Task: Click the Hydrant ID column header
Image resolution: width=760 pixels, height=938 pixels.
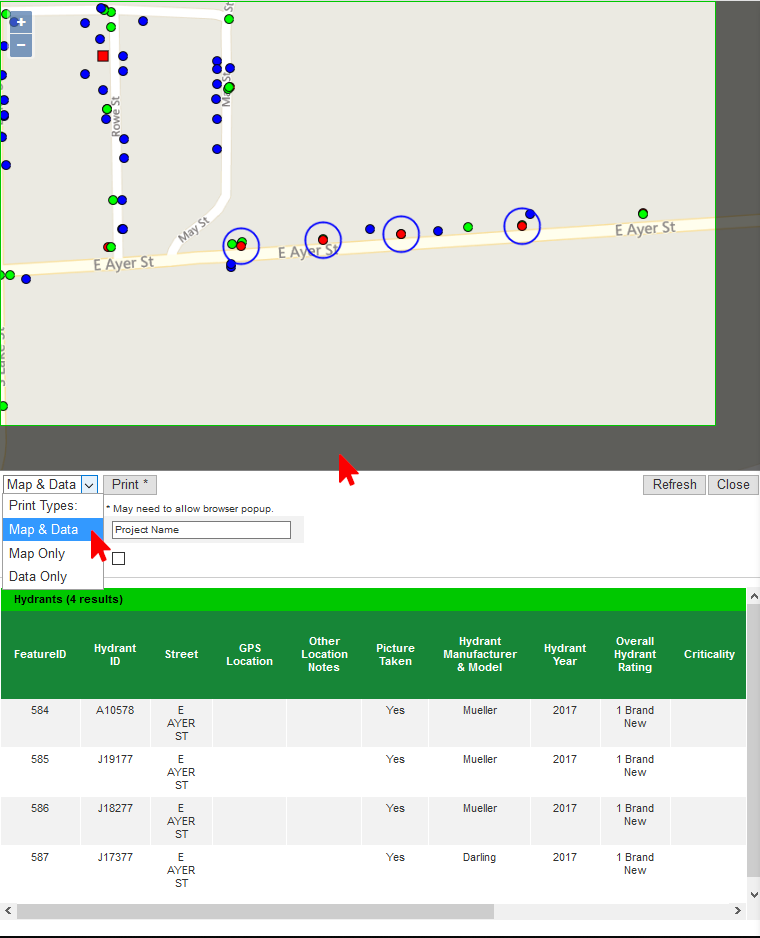Action: [x=115, y=655]
